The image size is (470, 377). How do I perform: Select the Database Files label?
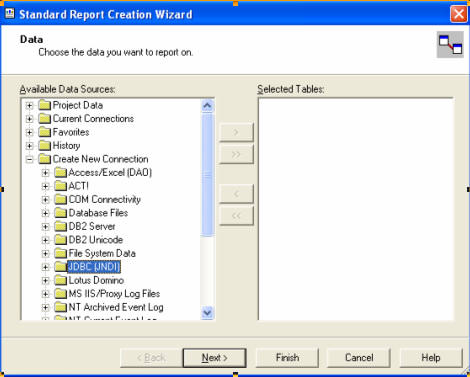tap(98, 213)
